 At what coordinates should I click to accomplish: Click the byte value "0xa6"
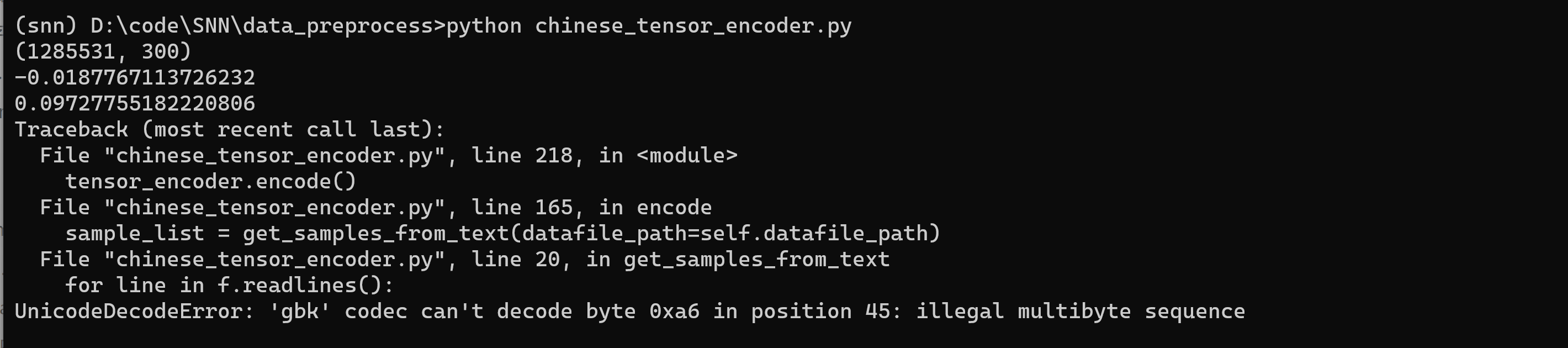[674, 312]
